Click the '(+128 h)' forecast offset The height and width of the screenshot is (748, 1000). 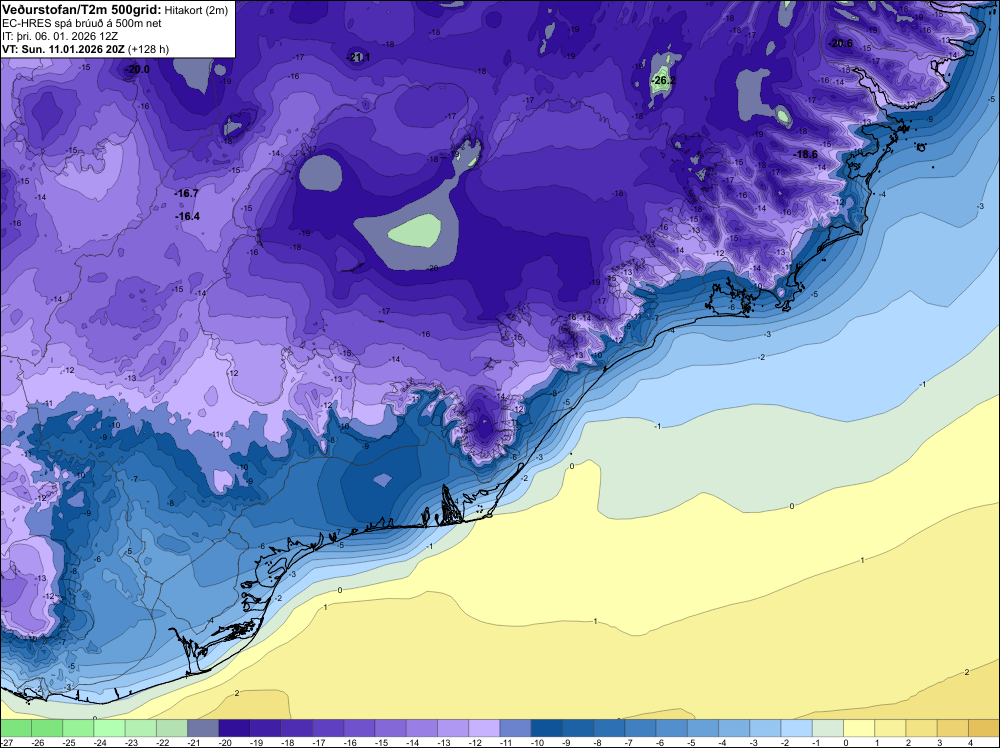149,49
